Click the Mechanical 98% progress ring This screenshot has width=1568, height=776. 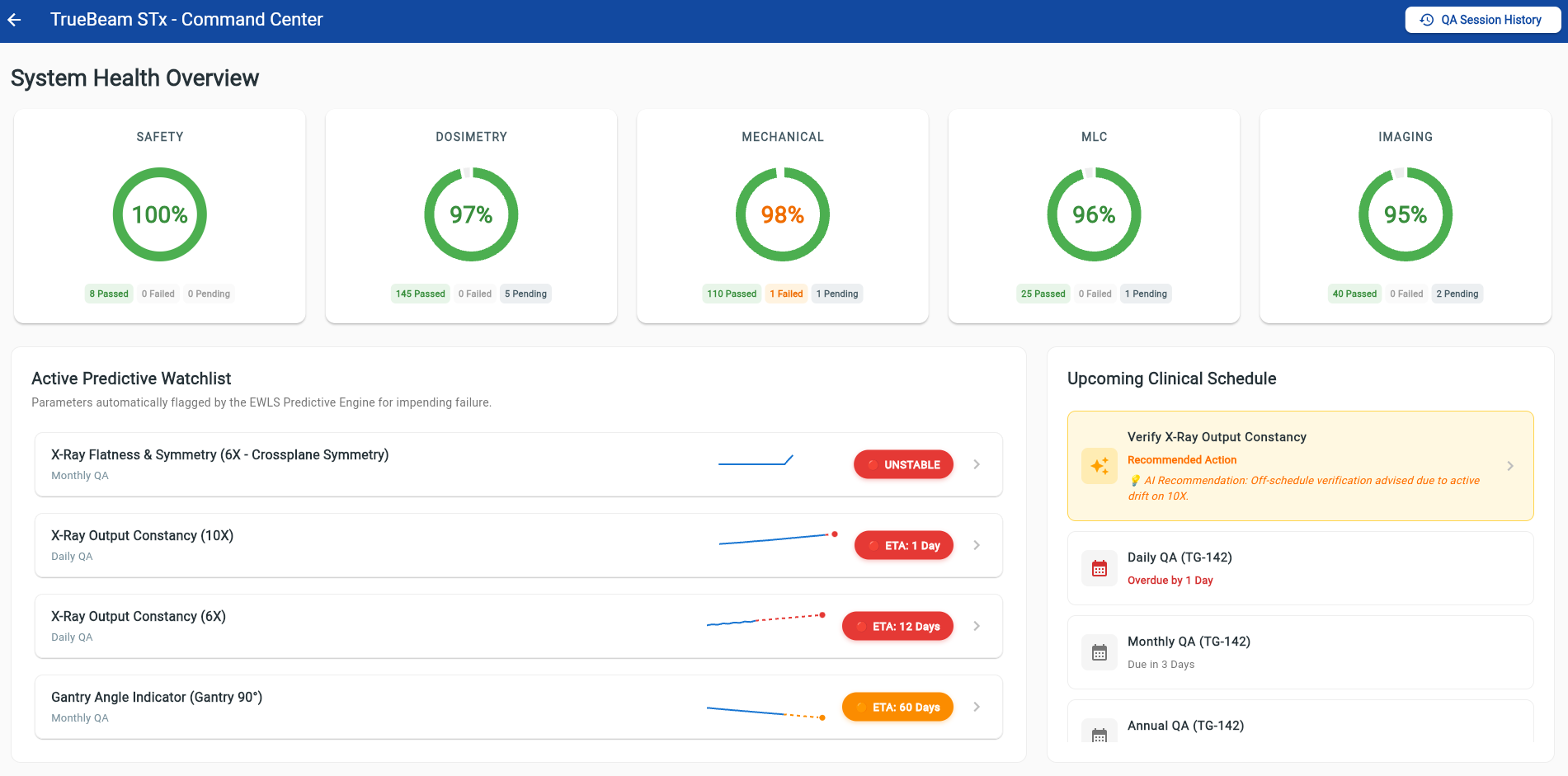pyautogui.click(x=783, y=214)
